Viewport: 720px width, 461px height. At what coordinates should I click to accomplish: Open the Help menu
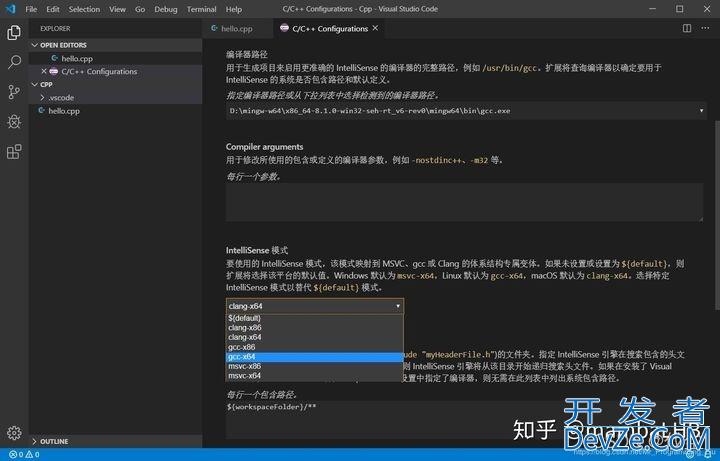pyautogui.click(x=234, y=9)
